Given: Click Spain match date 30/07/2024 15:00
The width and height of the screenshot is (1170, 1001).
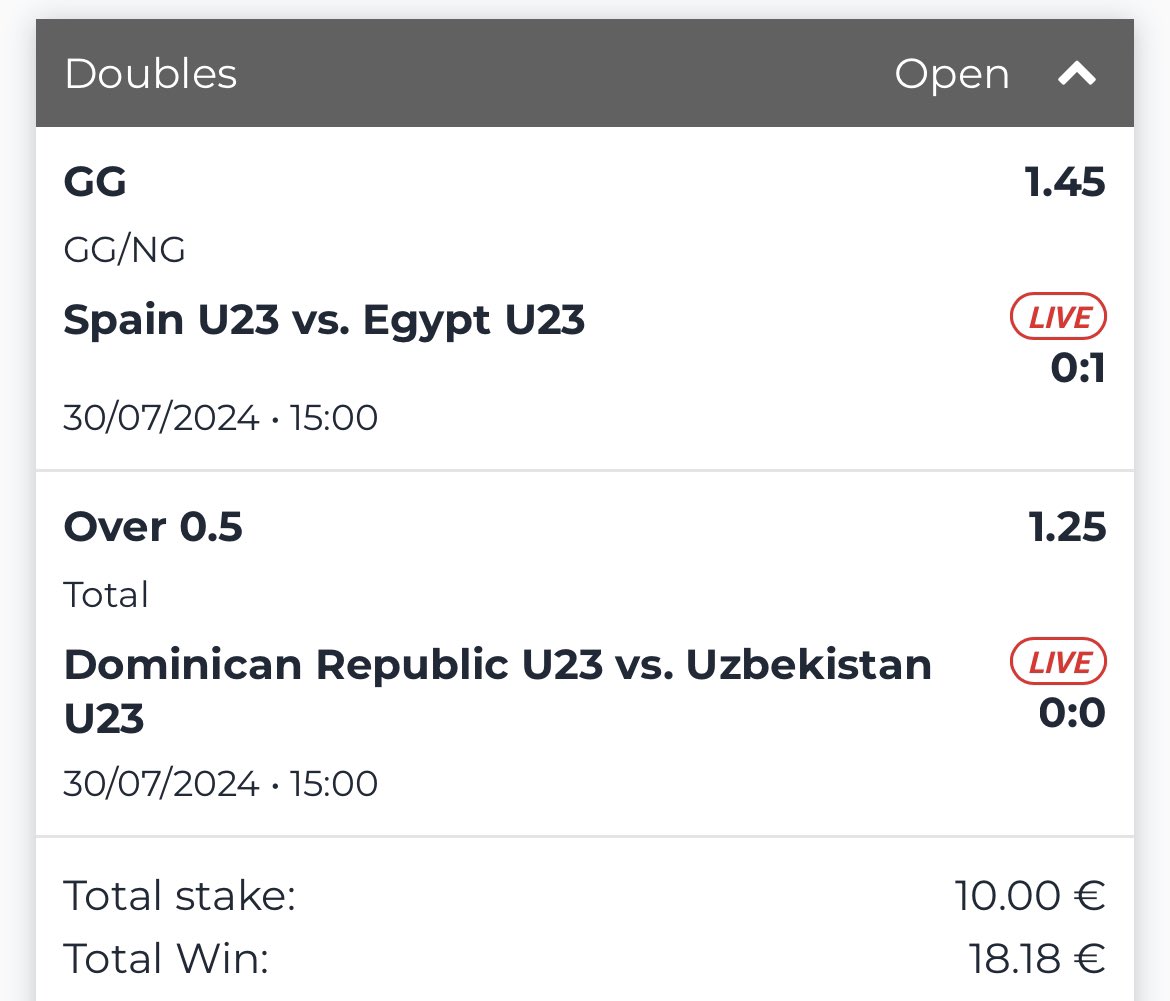Looking at the screenshot, I should tap(221, 418).
